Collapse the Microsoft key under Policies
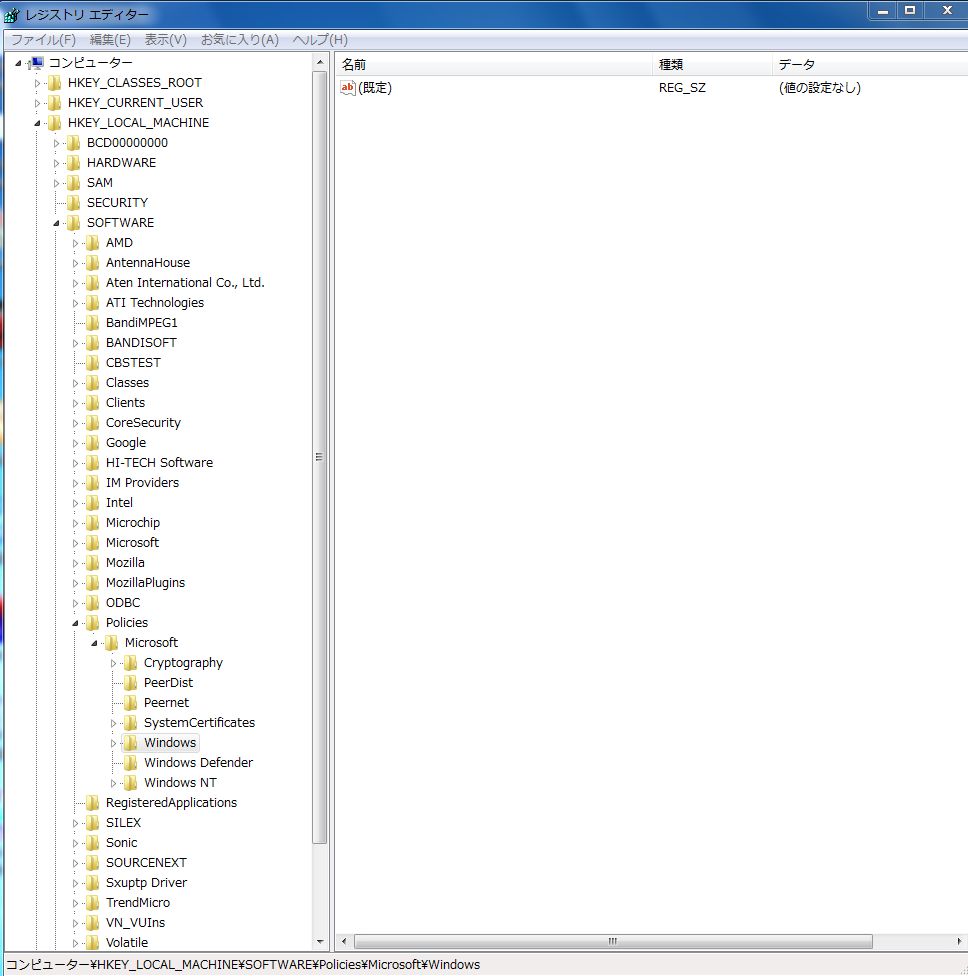The image size is (968, 976). (x=94, y=643)
